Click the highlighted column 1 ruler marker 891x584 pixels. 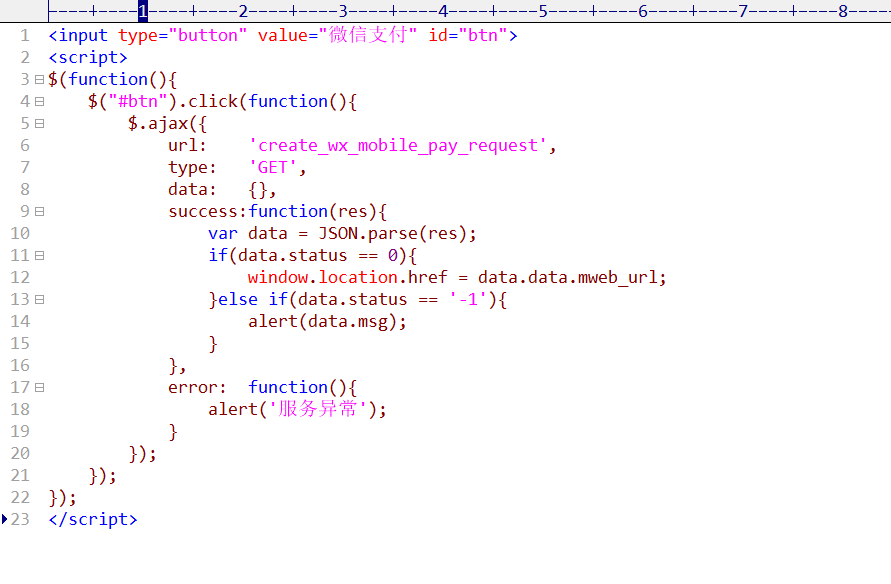point(143,11)
